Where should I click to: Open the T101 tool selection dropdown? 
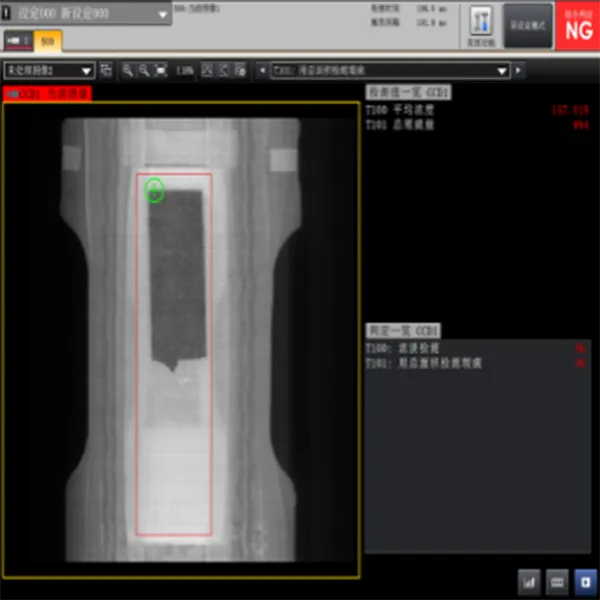coord(390,70)
